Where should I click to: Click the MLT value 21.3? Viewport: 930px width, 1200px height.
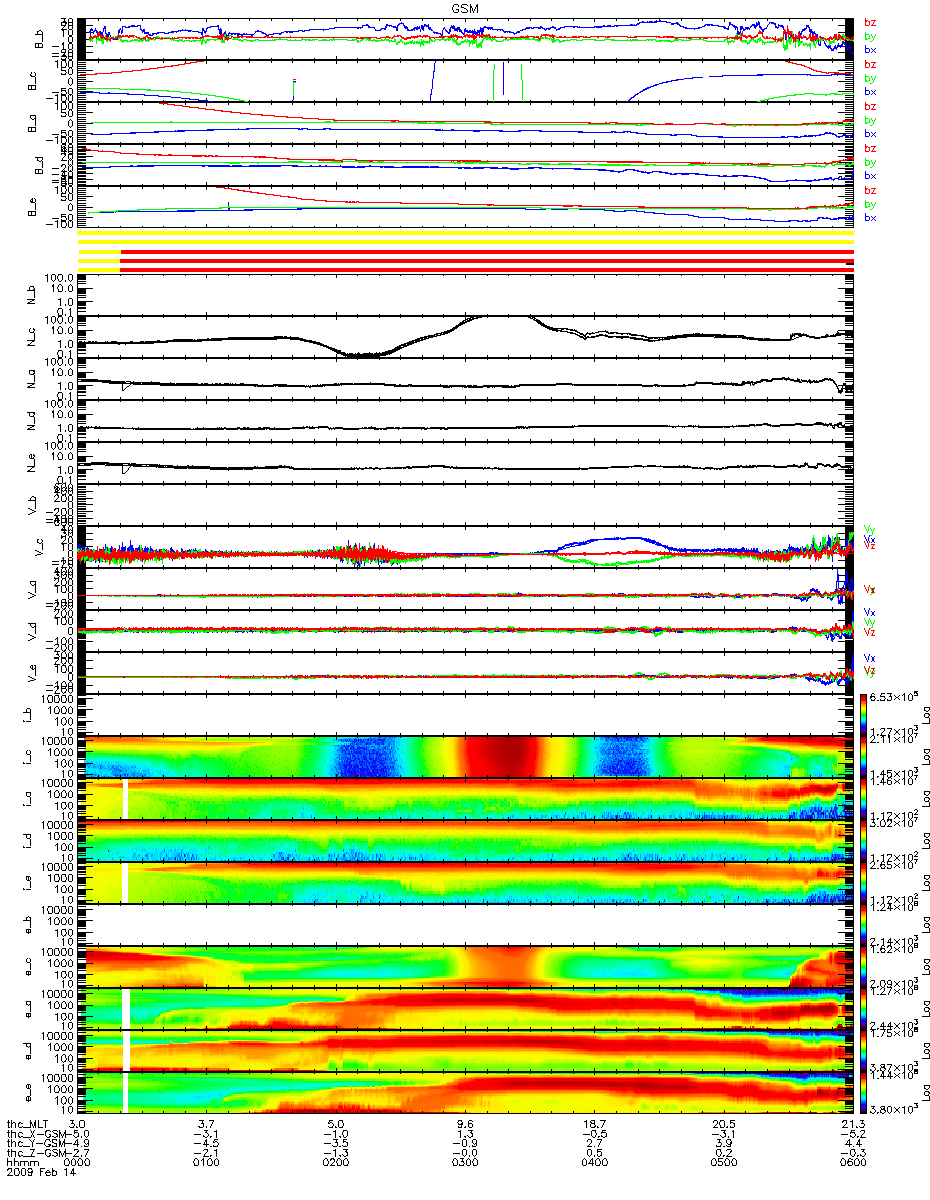852,1125
